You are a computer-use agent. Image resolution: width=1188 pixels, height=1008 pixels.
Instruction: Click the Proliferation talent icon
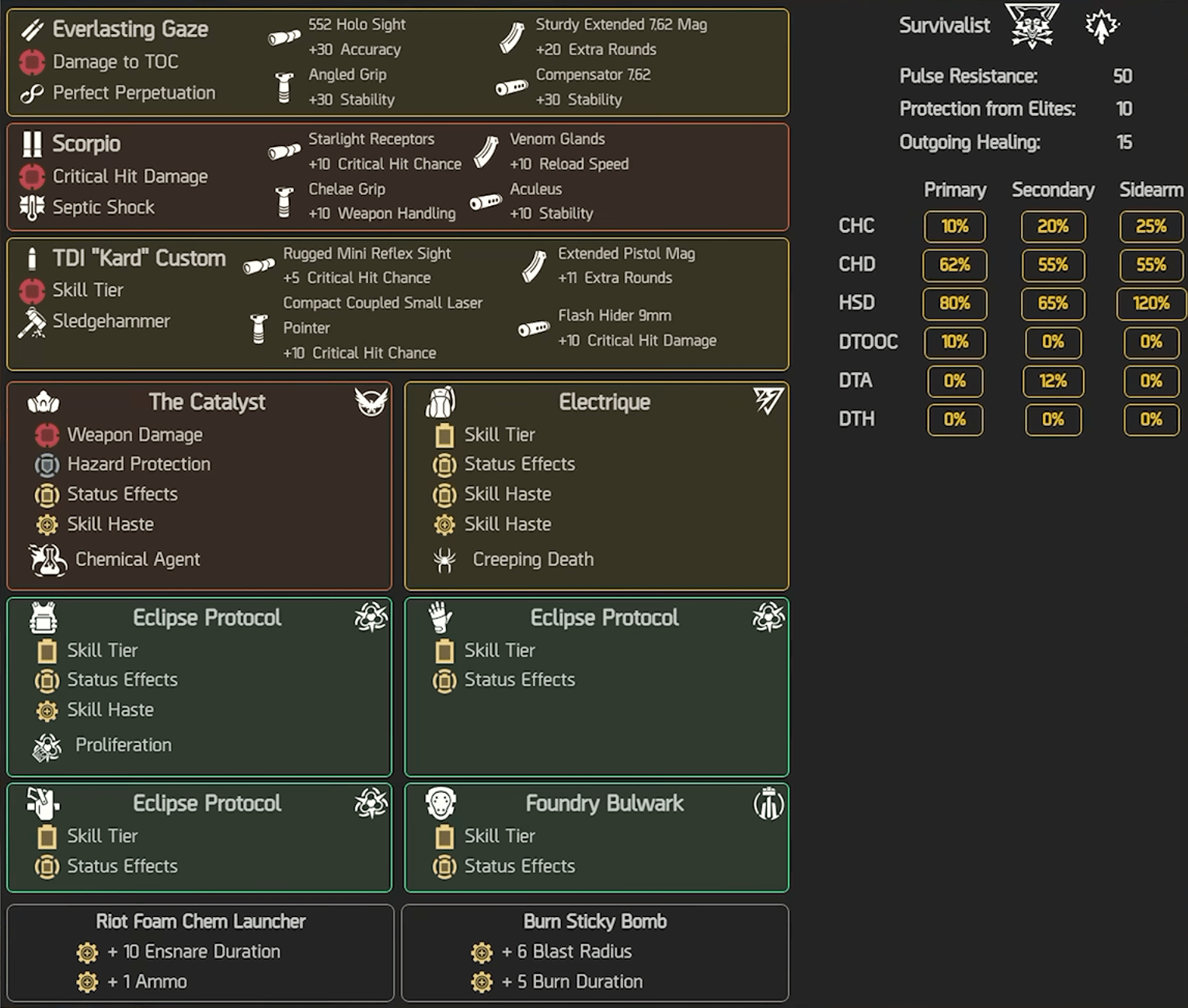pos(47,746)
